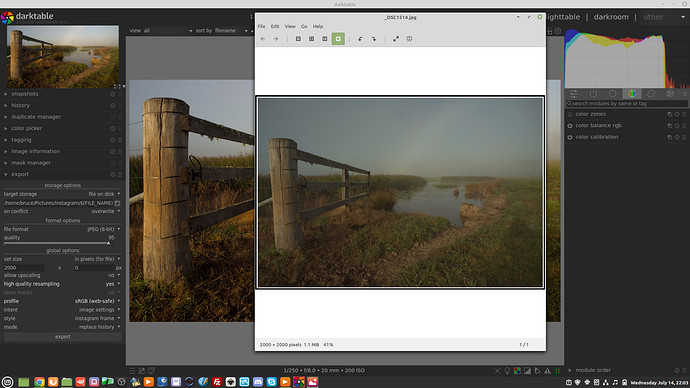Disable the color balance rgb module
Screen dimensions: 690x388
(x=570, y=126)
